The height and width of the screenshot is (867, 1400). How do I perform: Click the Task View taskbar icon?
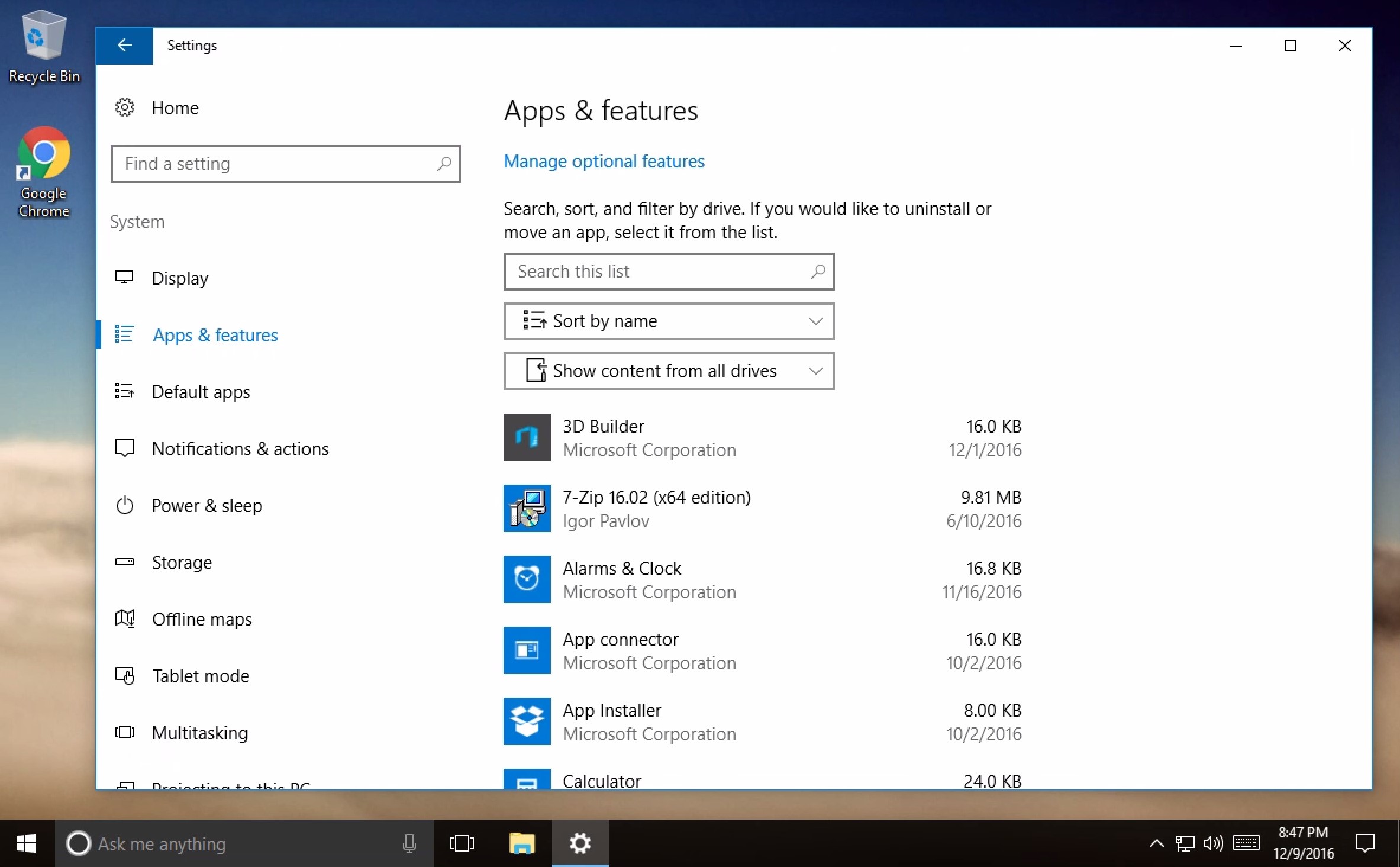462,843
